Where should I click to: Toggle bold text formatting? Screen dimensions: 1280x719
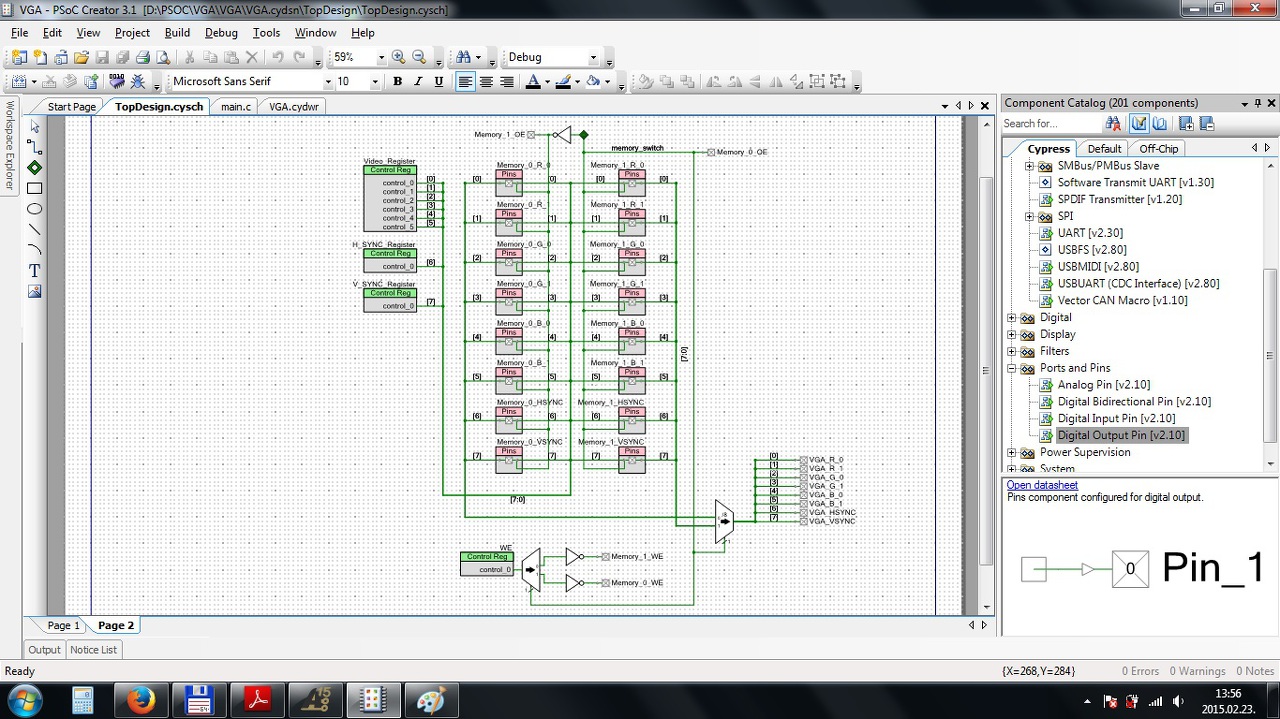pyautogui.click(x=397, y=82)
